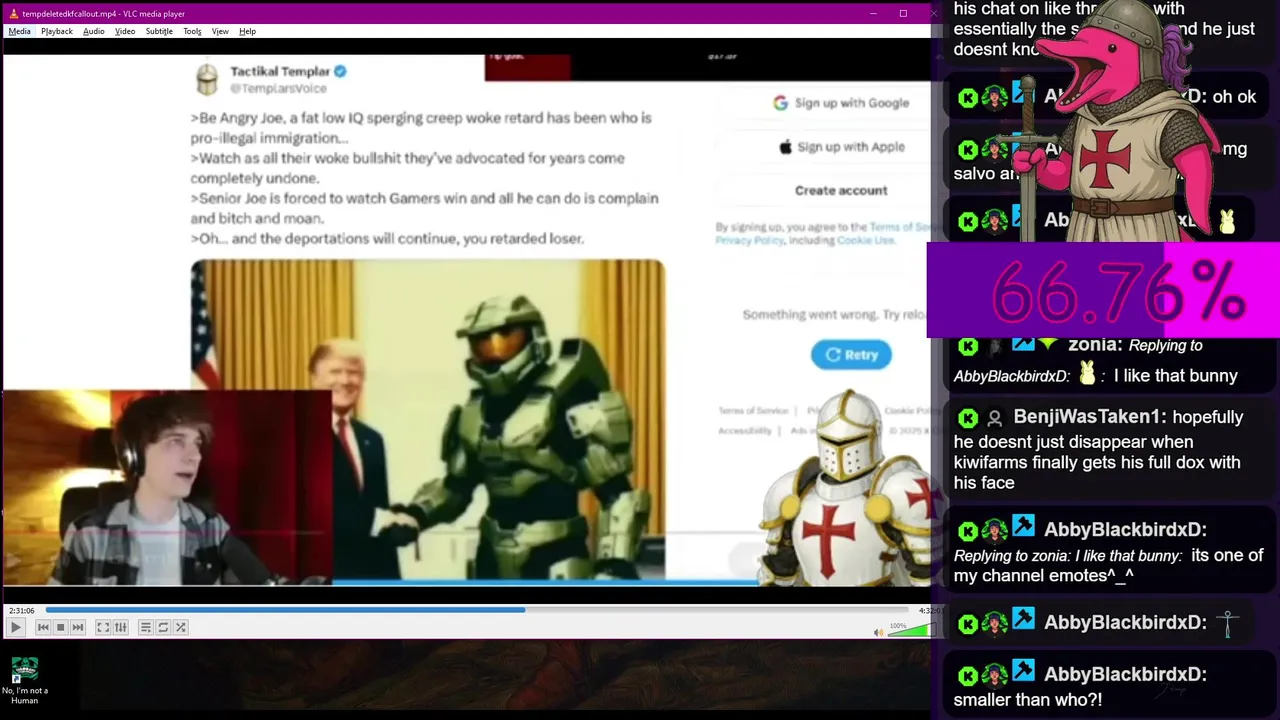The image size is (1280, 720).
Task: Click the footer Terms of Service link
Action: [x=753, y=411]
